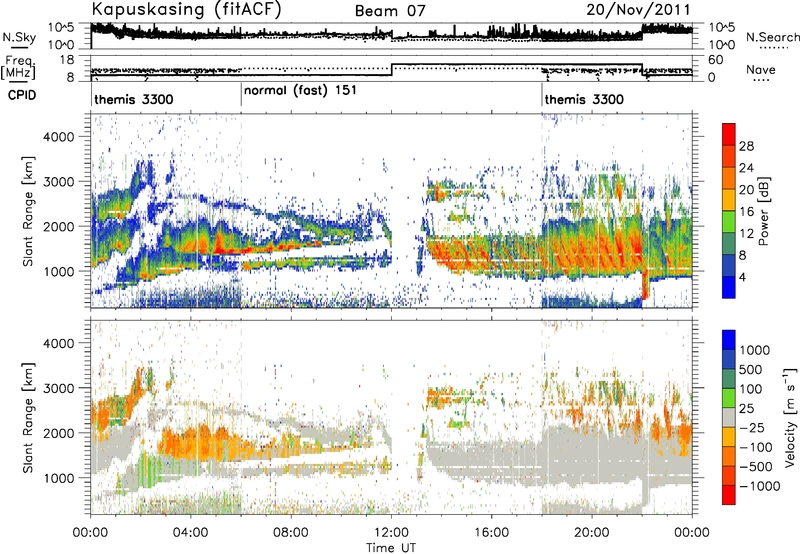Click the 18 MHz frequency tick label
Screen dimensions: 800x554
pos(66,60)
